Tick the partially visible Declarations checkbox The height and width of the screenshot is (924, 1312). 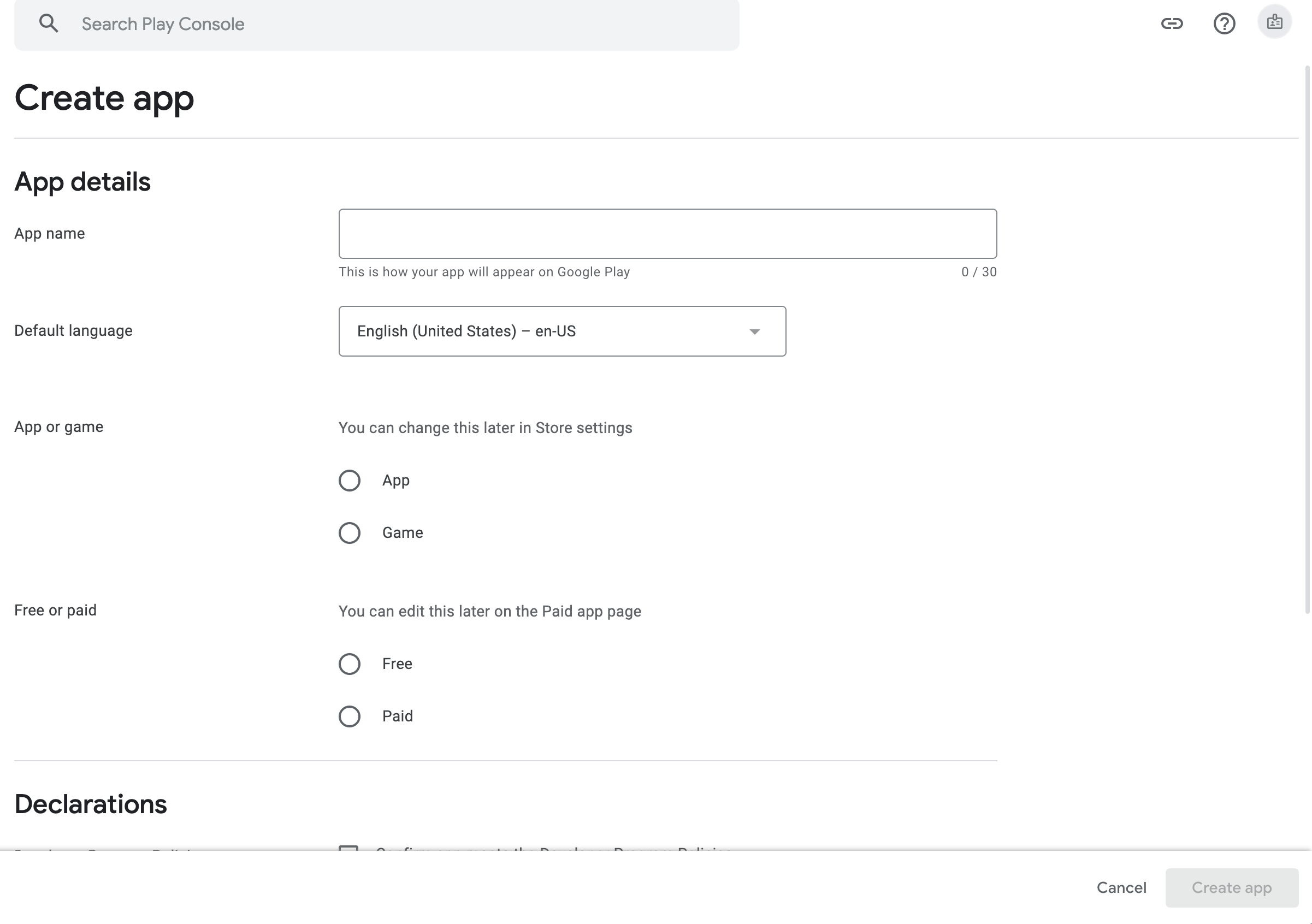348,848
